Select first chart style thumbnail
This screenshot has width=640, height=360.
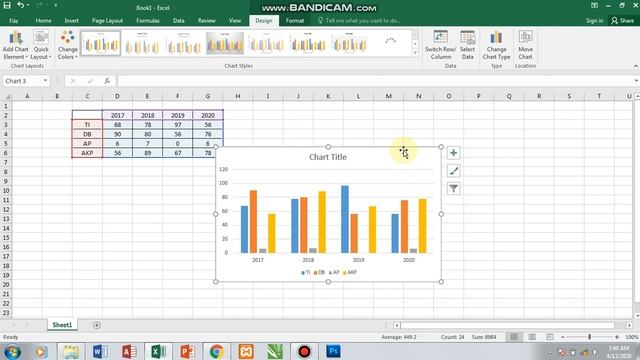click(101, 43)
